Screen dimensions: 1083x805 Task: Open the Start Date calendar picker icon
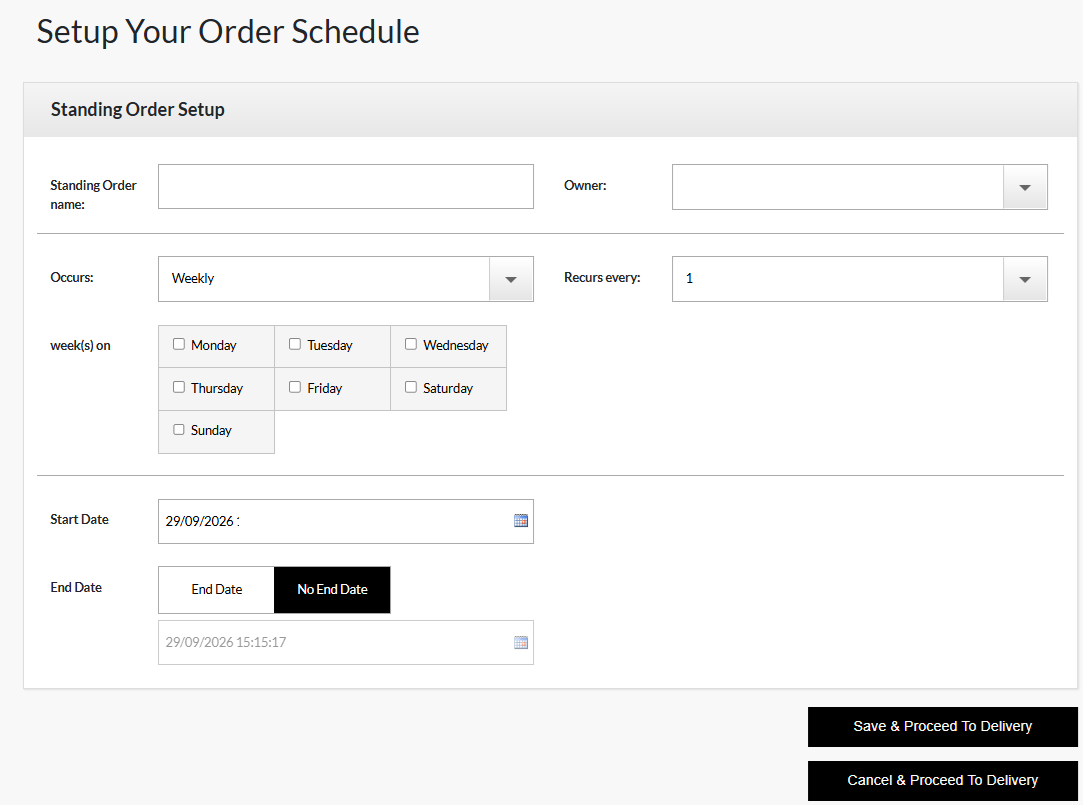pos(521,521)
